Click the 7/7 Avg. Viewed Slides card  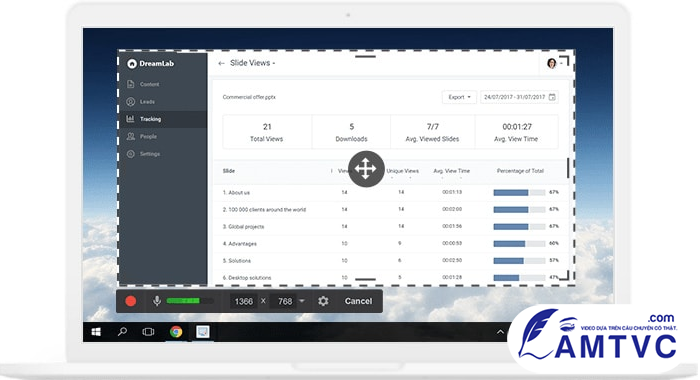pyautogui.click(x=432, y=132)
